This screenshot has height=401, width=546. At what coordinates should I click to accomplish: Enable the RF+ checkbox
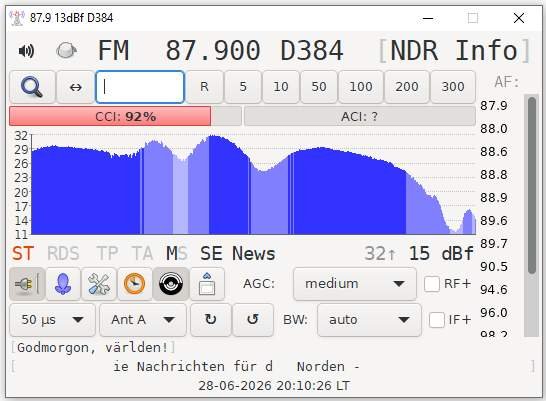pos(432,284)
